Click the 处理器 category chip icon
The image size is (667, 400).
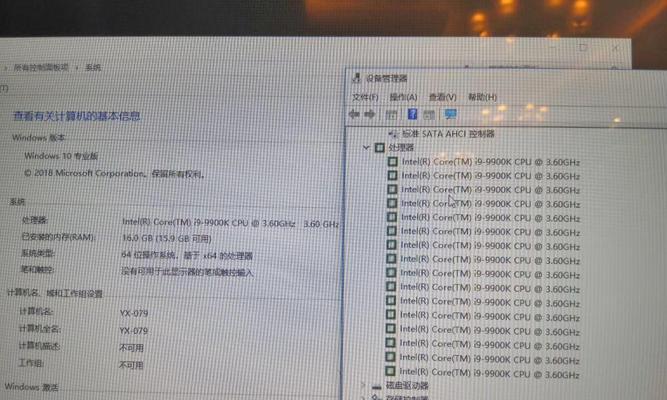pyautogui.click(x=379, y=148)
